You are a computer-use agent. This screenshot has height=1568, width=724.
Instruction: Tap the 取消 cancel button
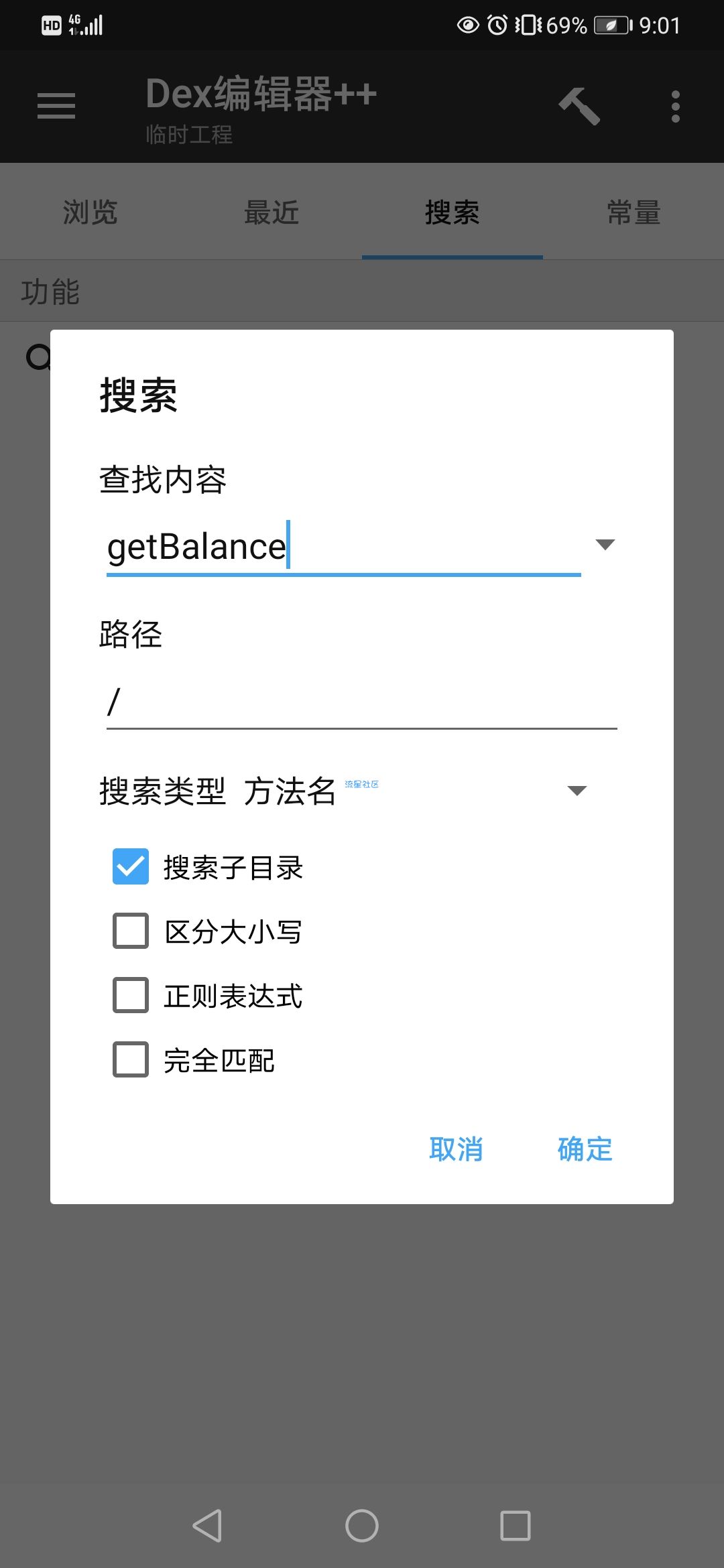point(456,1149)
